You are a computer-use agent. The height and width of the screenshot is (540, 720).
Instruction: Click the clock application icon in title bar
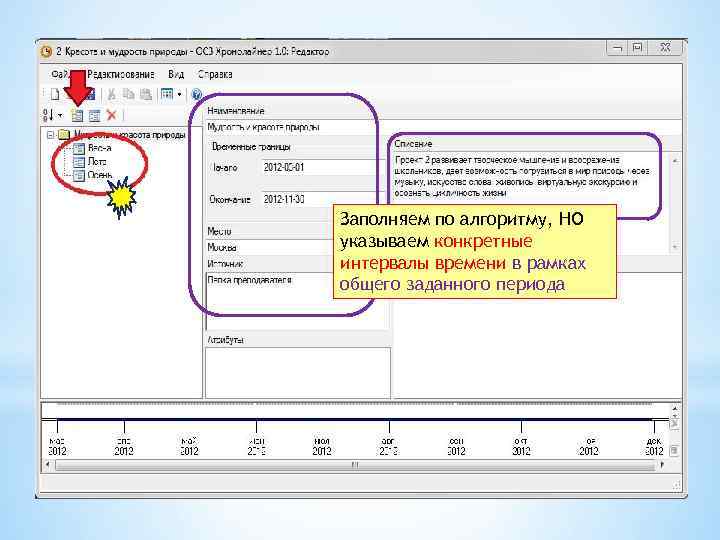pyautogui.click(x=46, y=51)
